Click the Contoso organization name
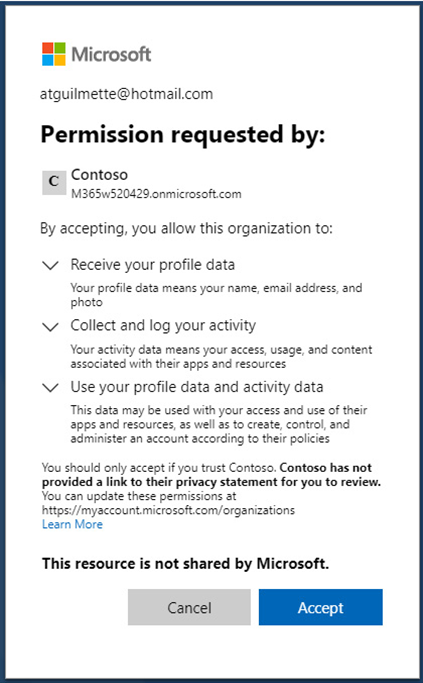This screenshot has height=683, width=423. coord(99,175)
